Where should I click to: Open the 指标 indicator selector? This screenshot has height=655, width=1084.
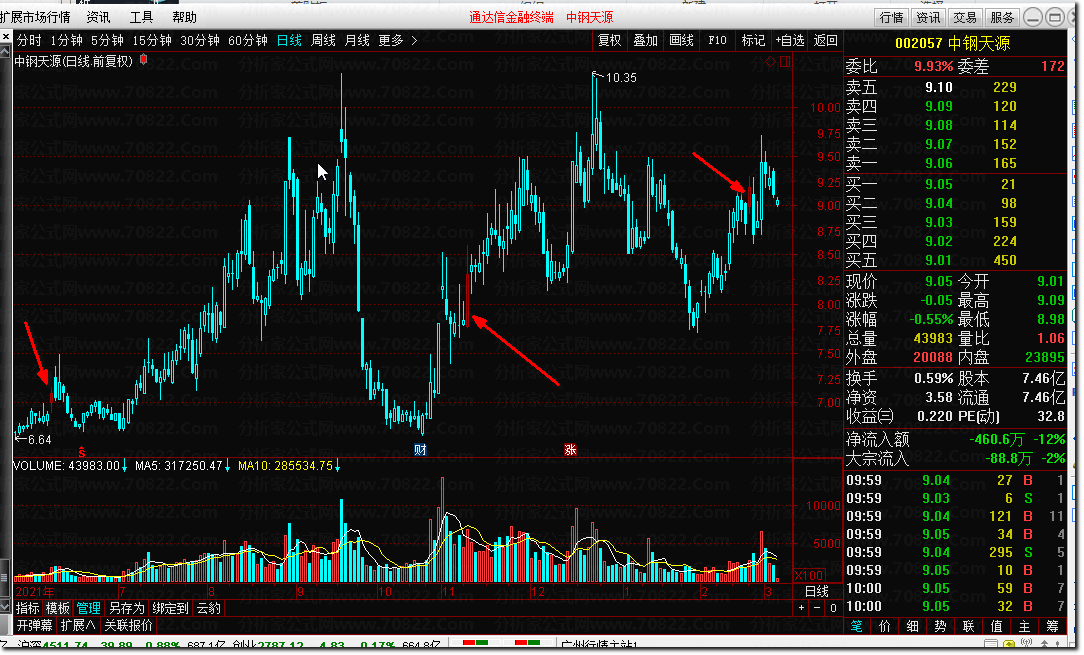coord(28,608)
